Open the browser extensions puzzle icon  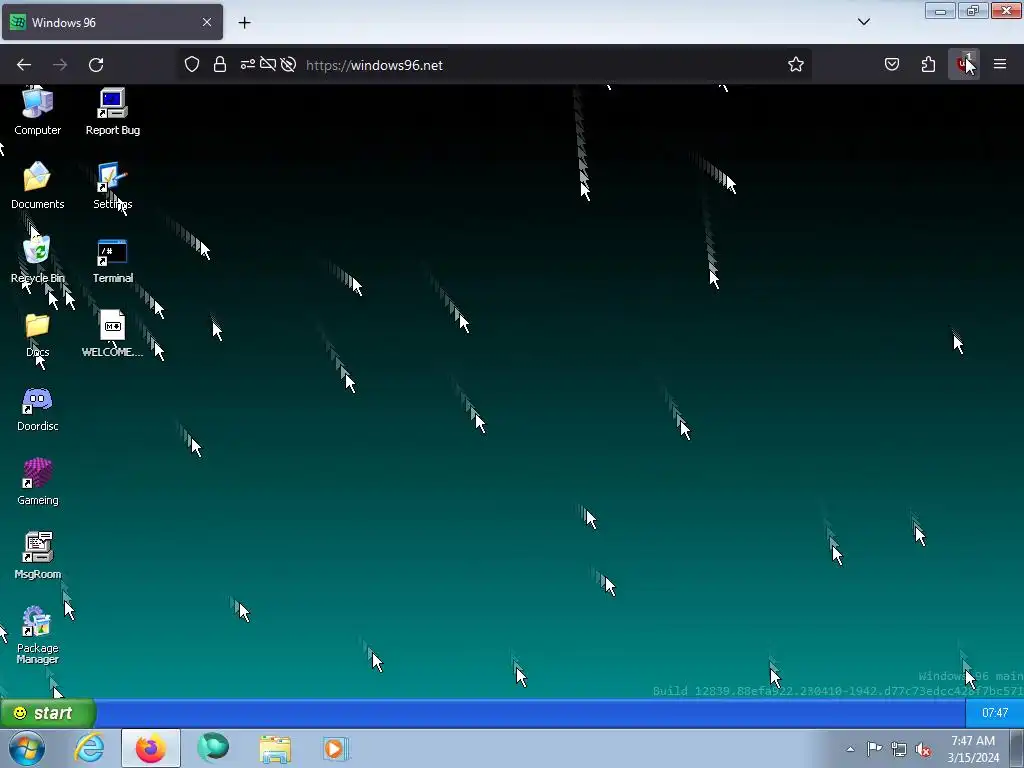click(x=928, y=65)
